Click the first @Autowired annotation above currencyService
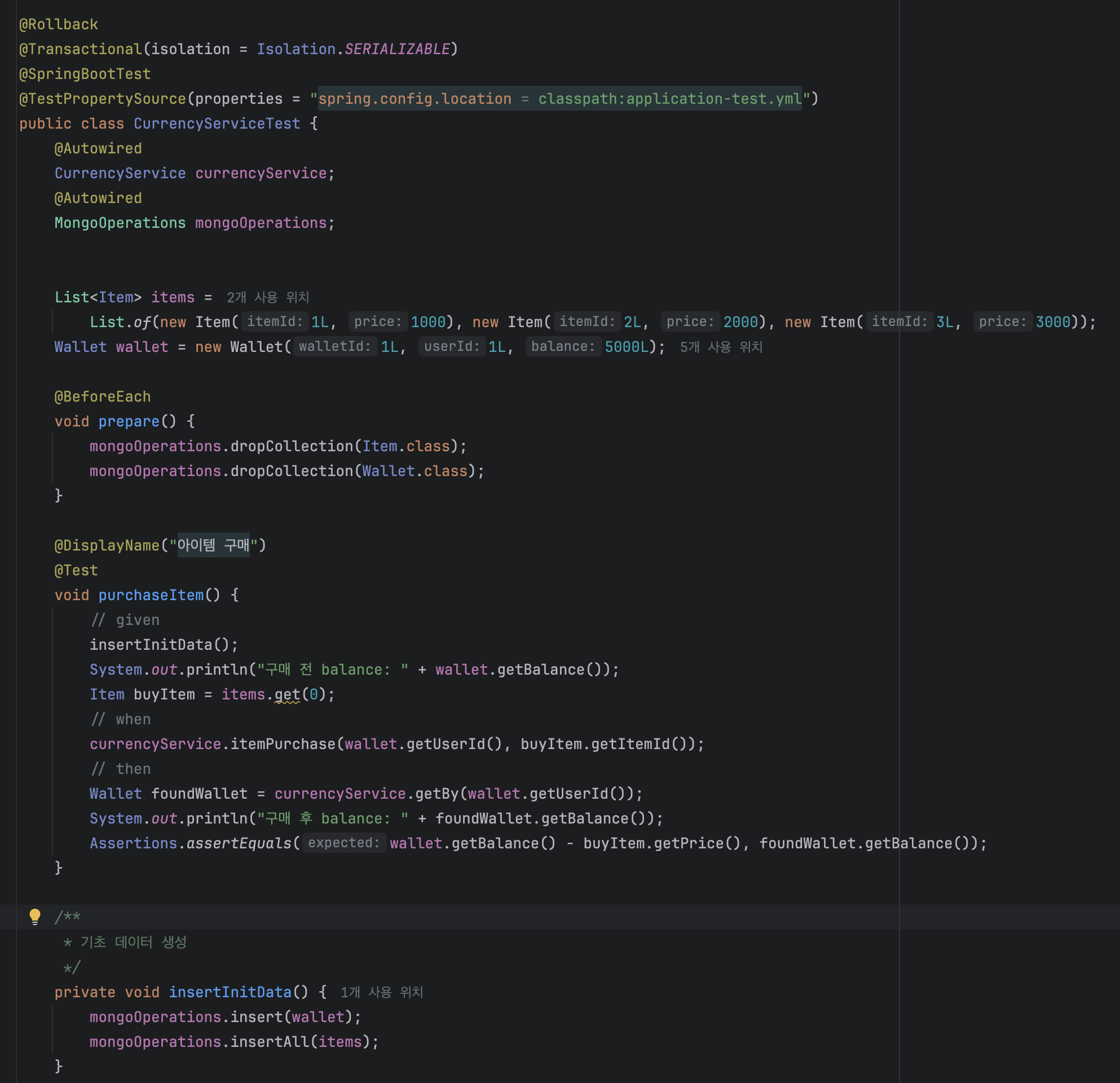This screenshot has width=1120, height=1083. 98,148
